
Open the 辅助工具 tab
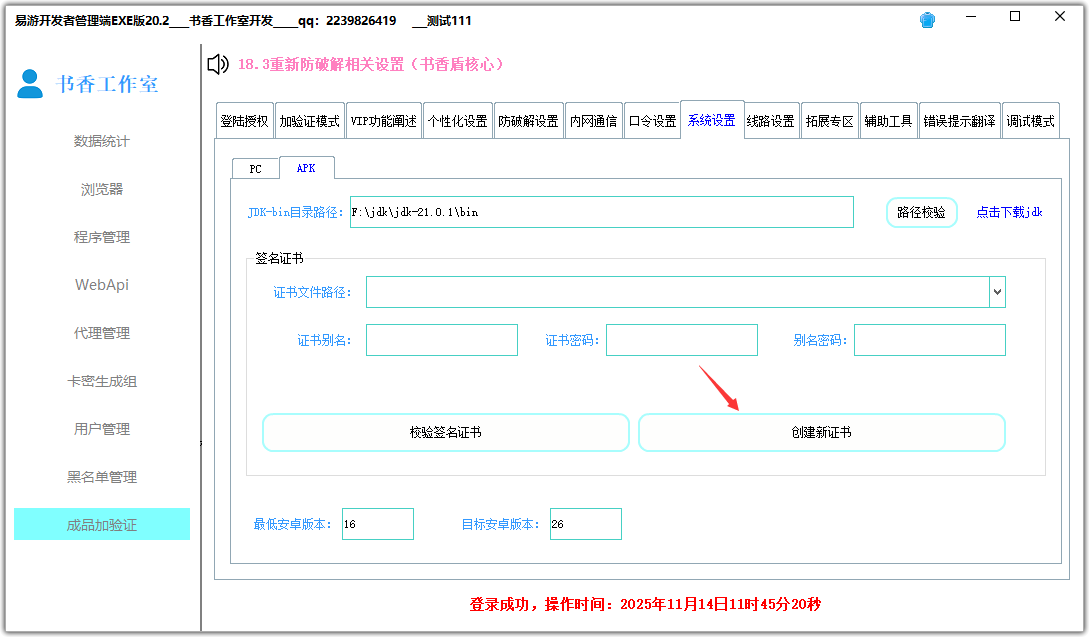[x=888, y=119]
